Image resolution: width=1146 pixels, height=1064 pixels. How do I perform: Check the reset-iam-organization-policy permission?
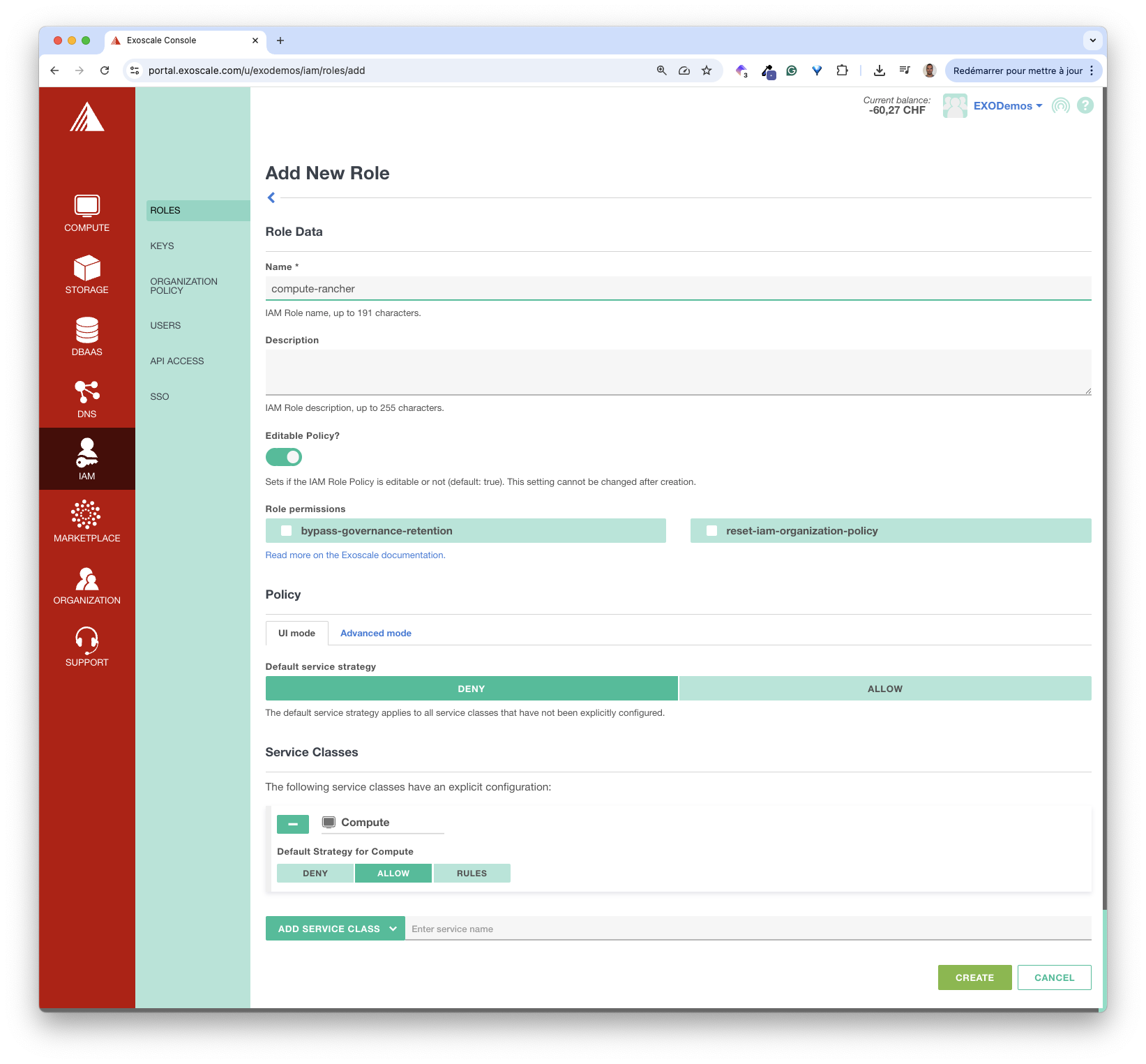[711, 531]
